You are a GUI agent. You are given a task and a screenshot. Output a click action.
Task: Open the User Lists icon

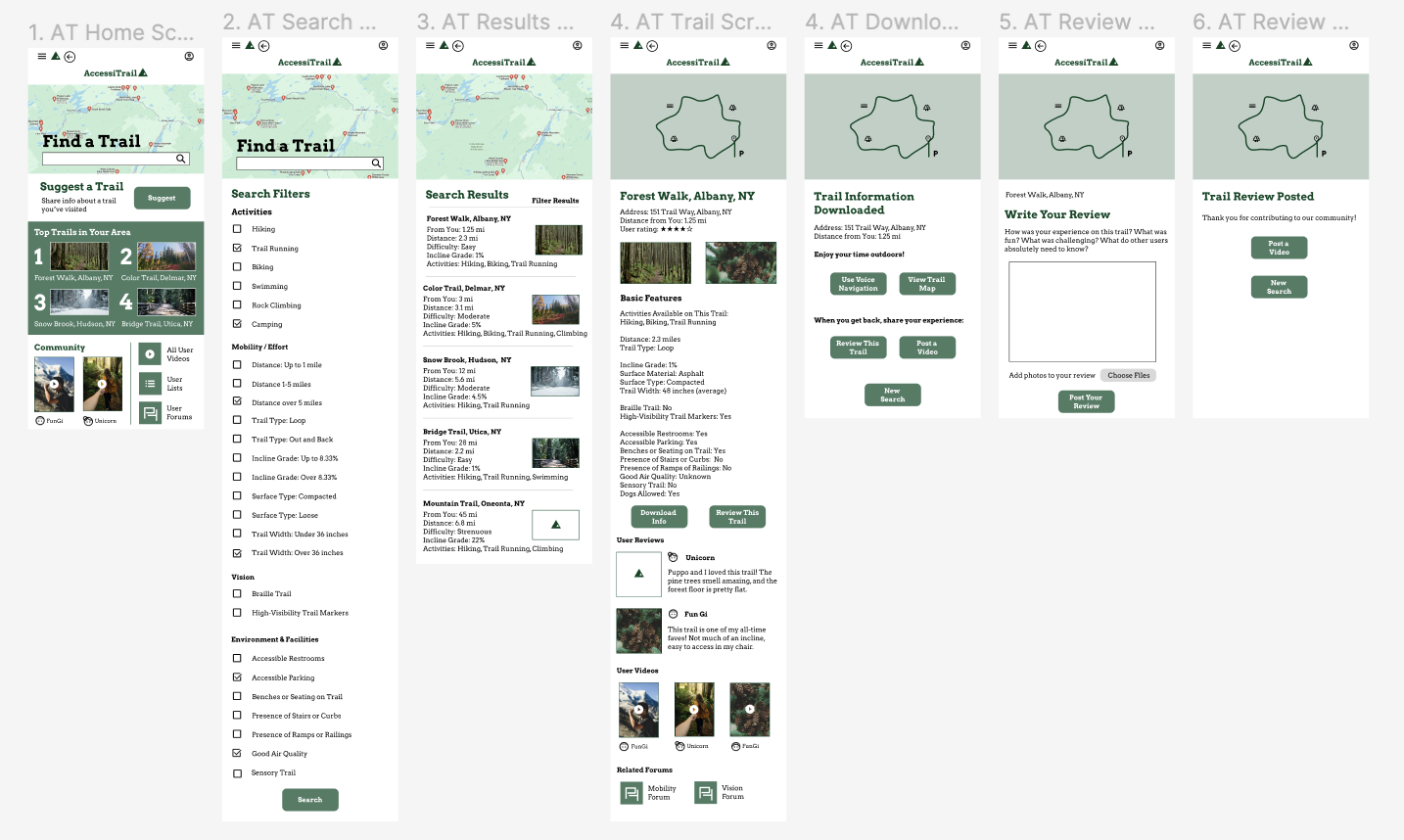pos(150,384)
